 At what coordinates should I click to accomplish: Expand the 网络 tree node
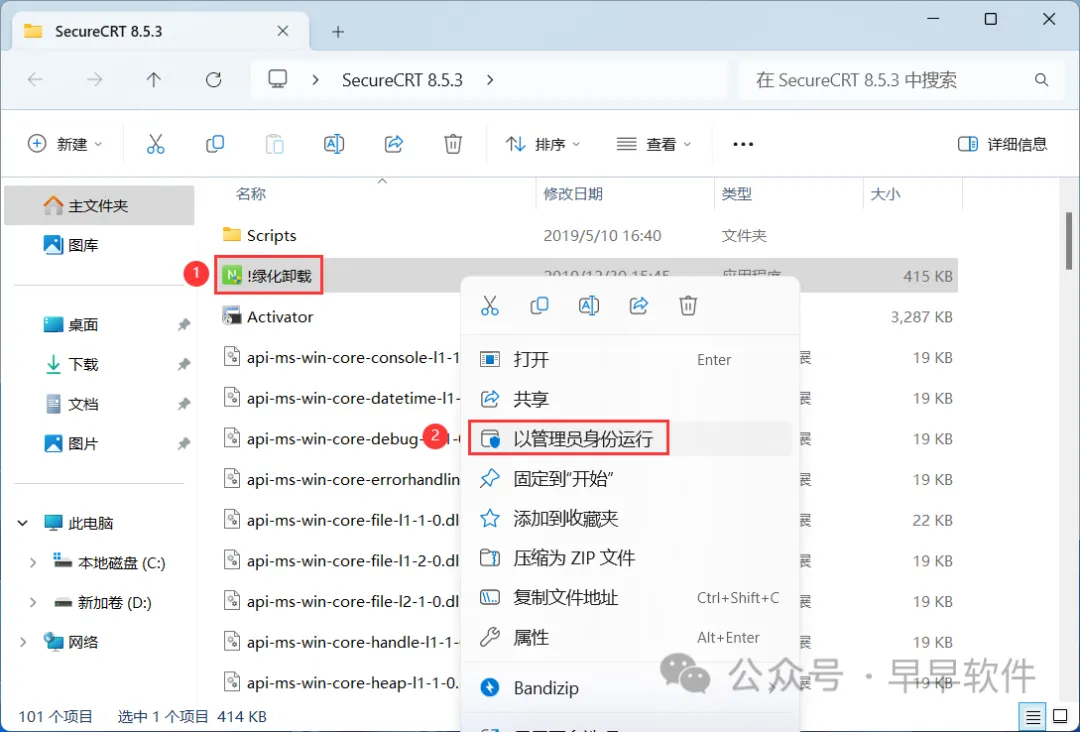[x=23, y=642]
